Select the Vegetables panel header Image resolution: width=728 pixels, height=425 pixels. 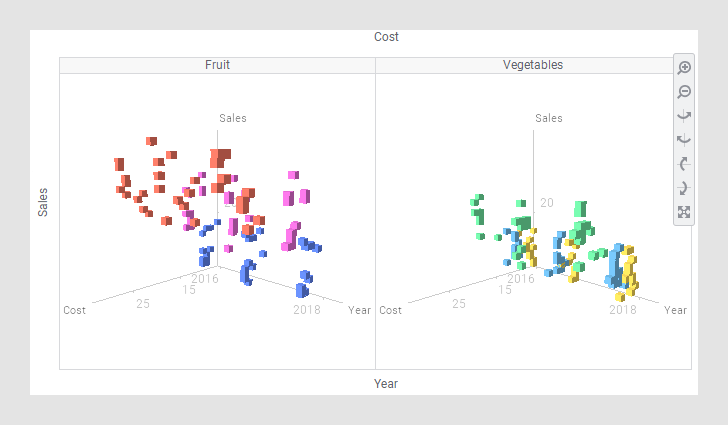click(532, 65)
